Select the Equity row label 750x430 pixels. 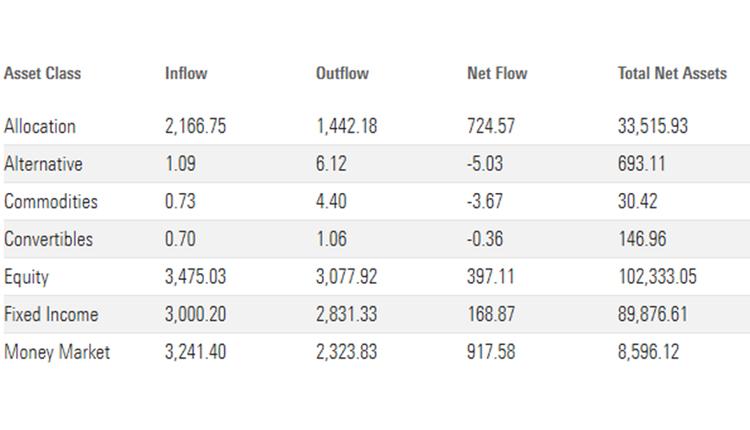point(26,277)
